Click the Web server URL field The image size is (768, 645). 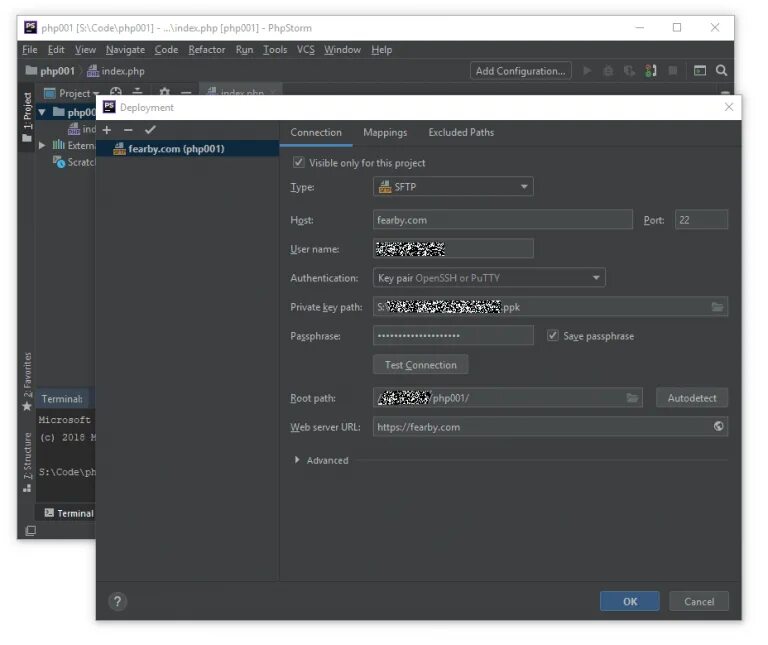[x=550, y=427]
